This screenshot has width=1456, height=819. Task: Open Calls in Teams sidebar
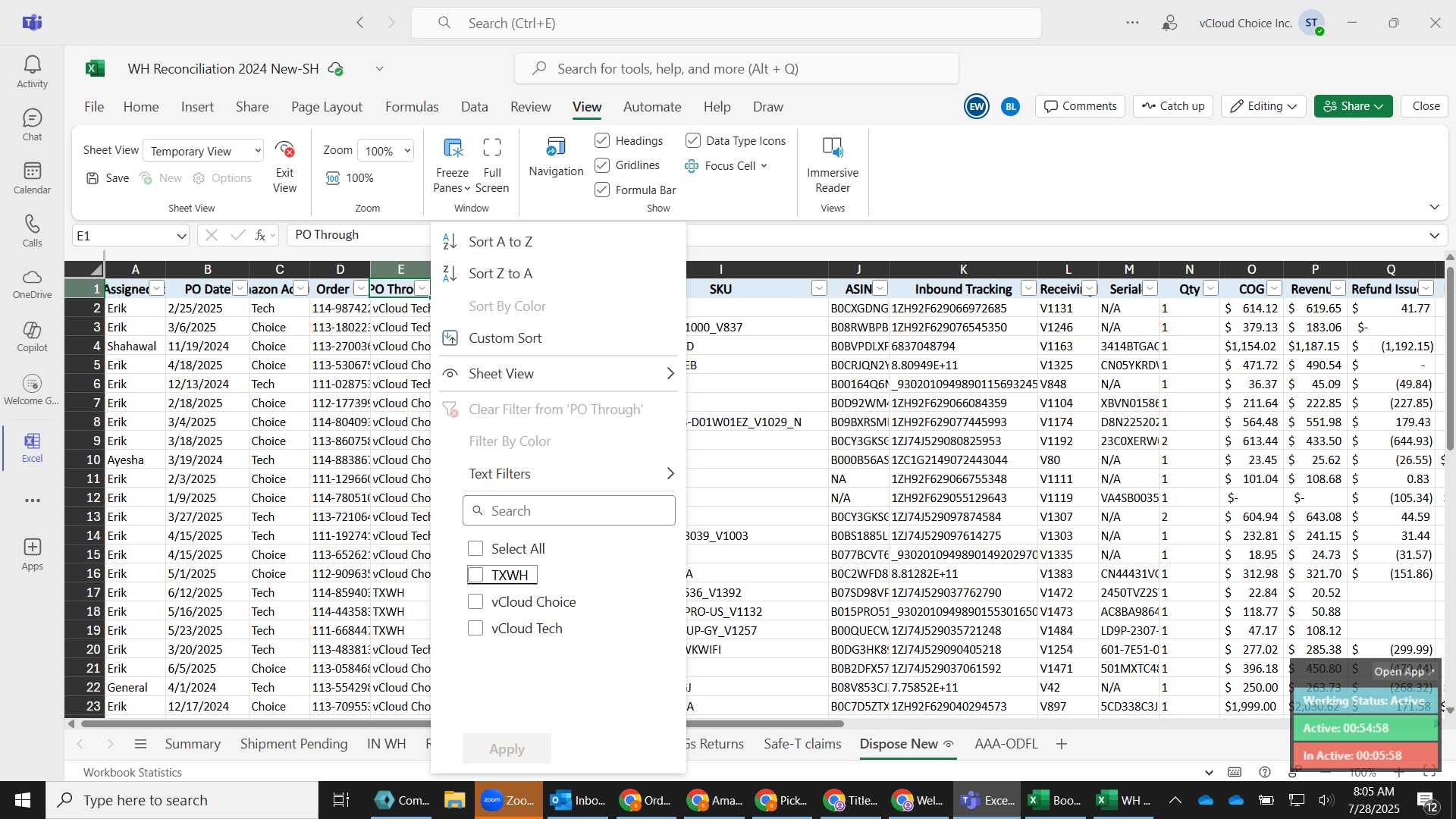(x=32, y=231)
